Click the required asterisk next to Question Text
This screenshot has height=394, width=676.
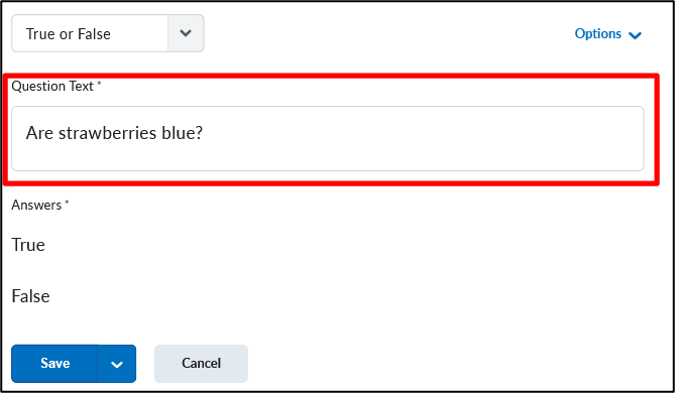pyautogui.click(x=99, y=82)
